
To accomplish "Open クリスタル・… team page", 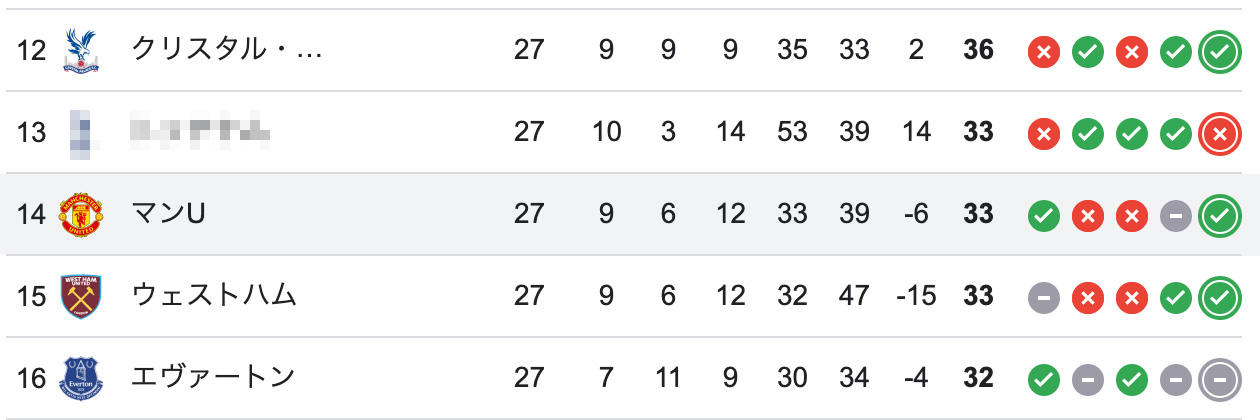I will click(228, 50).
